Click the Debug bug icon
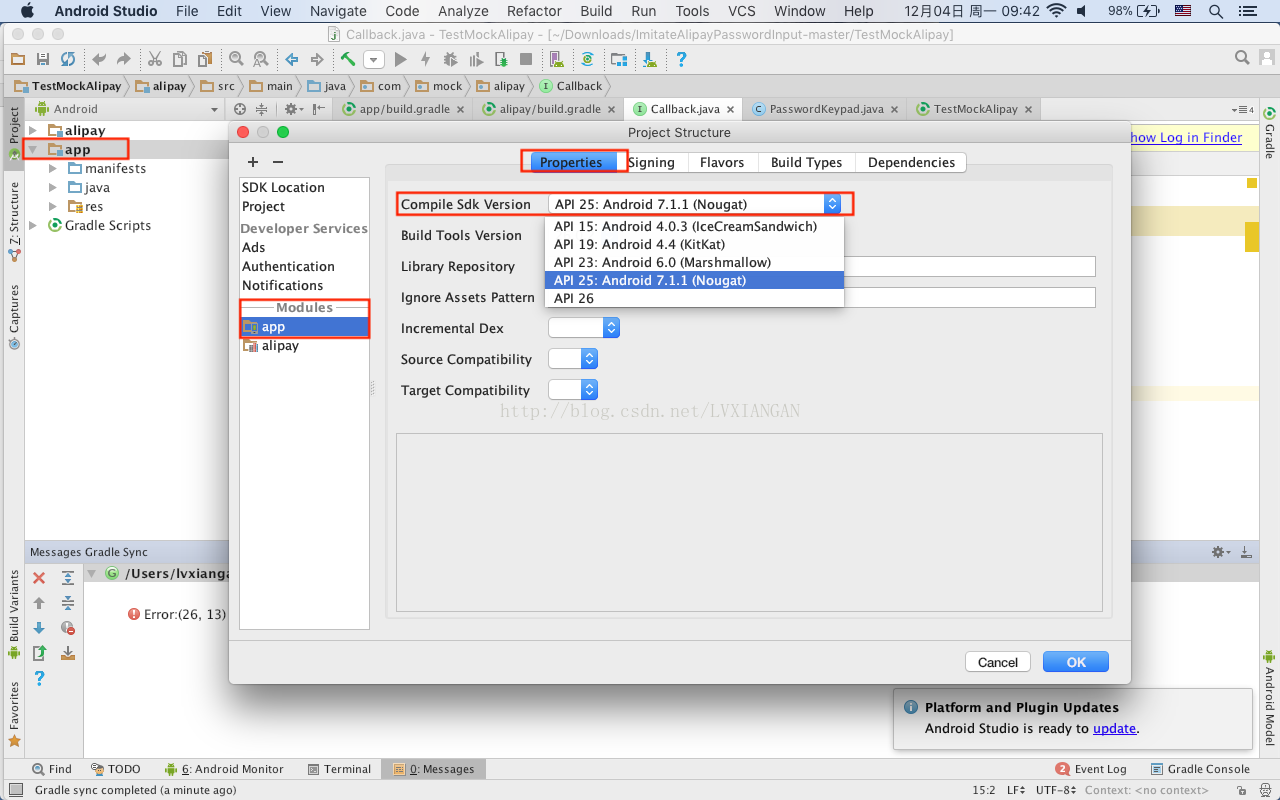Image resolution: width=1280 pixels, height=800 pixels. pos(450,59)
